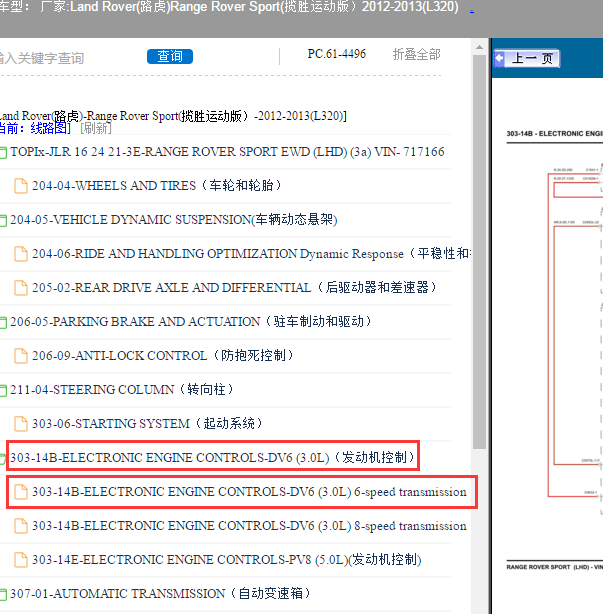Select TOPIx-JLR RANGE ROVER SPORT EWD root entry

tap(227, 152)
